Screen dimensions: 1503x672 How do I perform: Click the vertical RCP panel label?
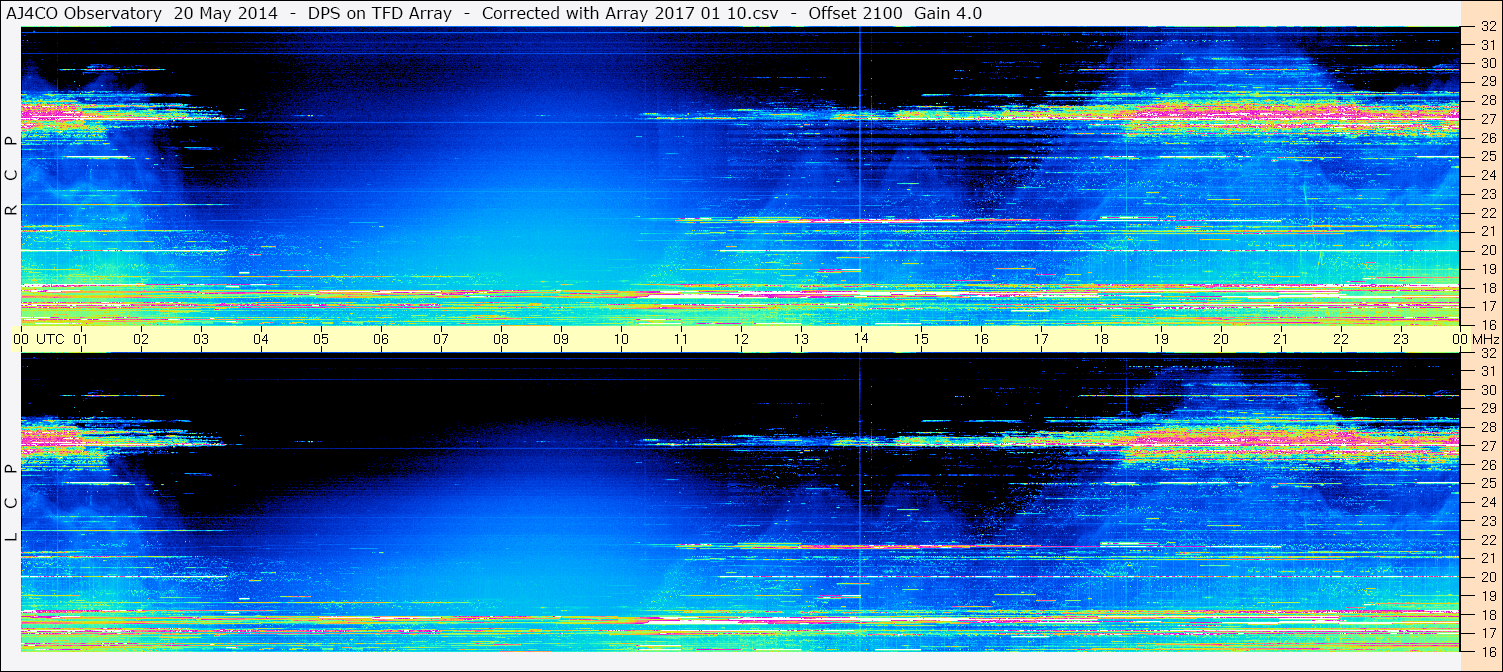coord(11,177)
